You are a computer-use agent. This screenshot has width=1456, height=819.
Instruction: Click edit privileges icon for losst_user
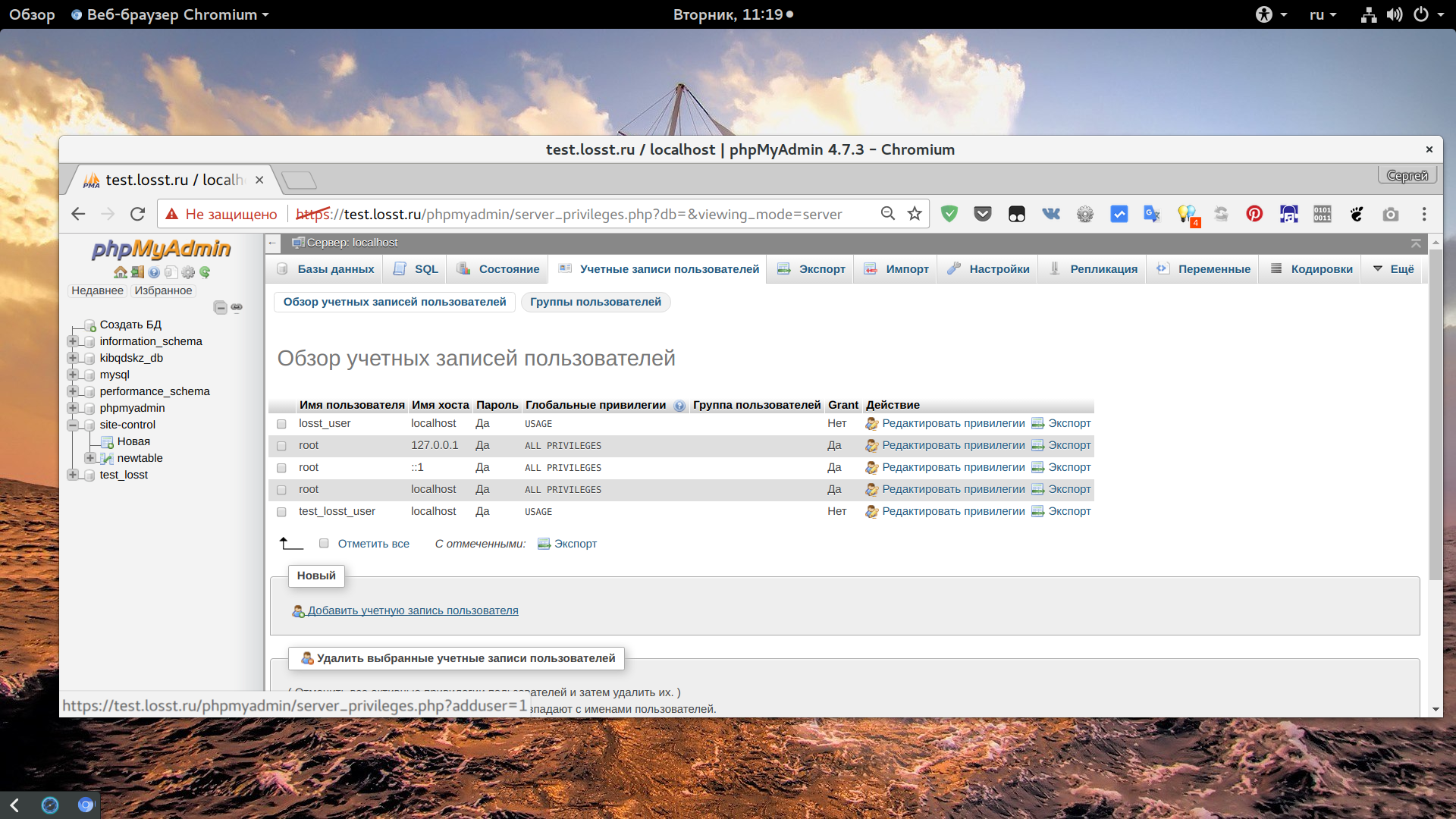pos(872,424)
